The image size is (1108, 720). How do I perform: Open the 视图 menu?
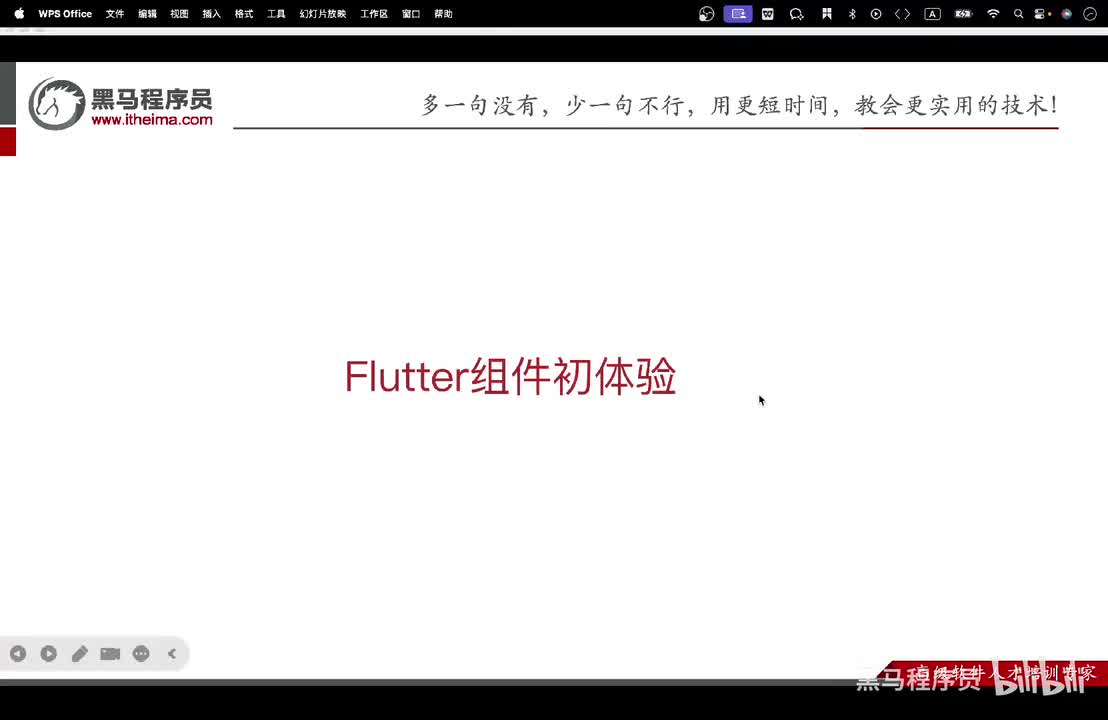tap(179, 13)
